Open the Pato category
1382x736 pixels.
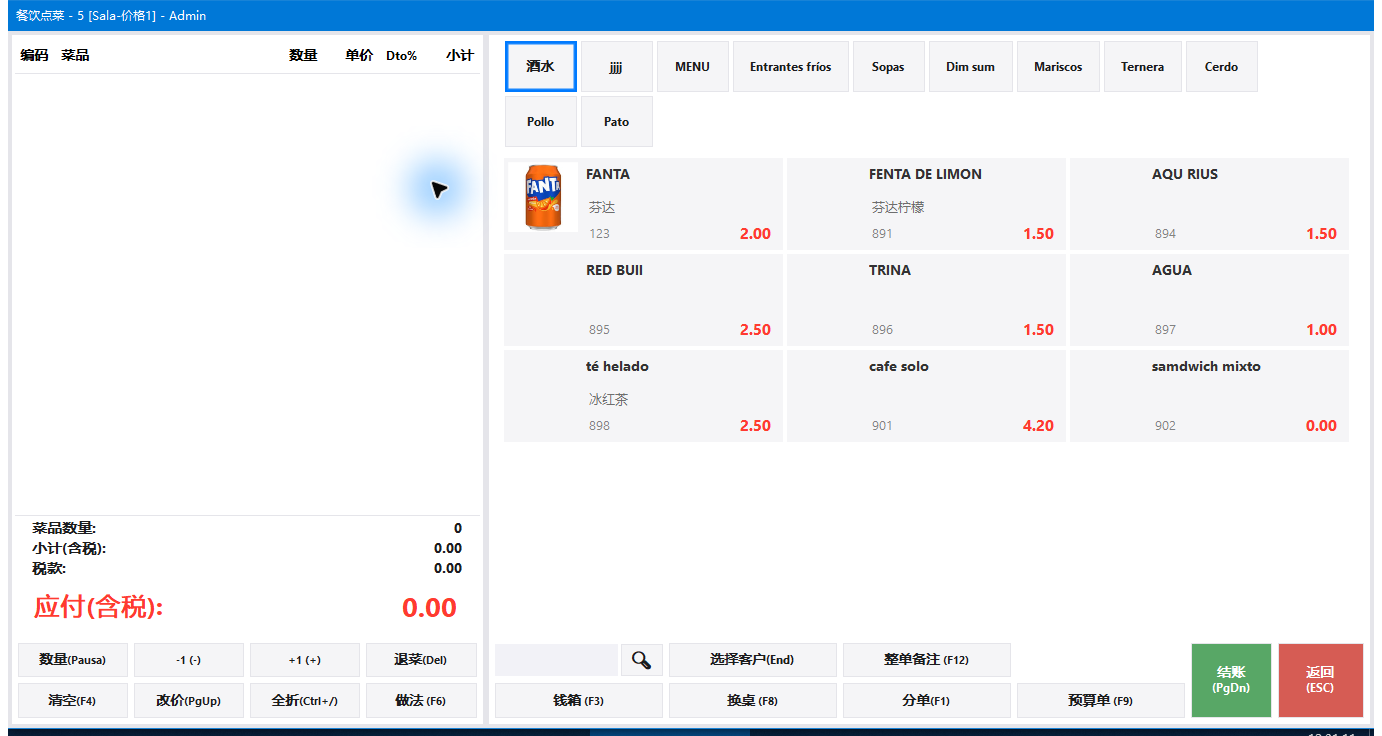coord(617,122)
